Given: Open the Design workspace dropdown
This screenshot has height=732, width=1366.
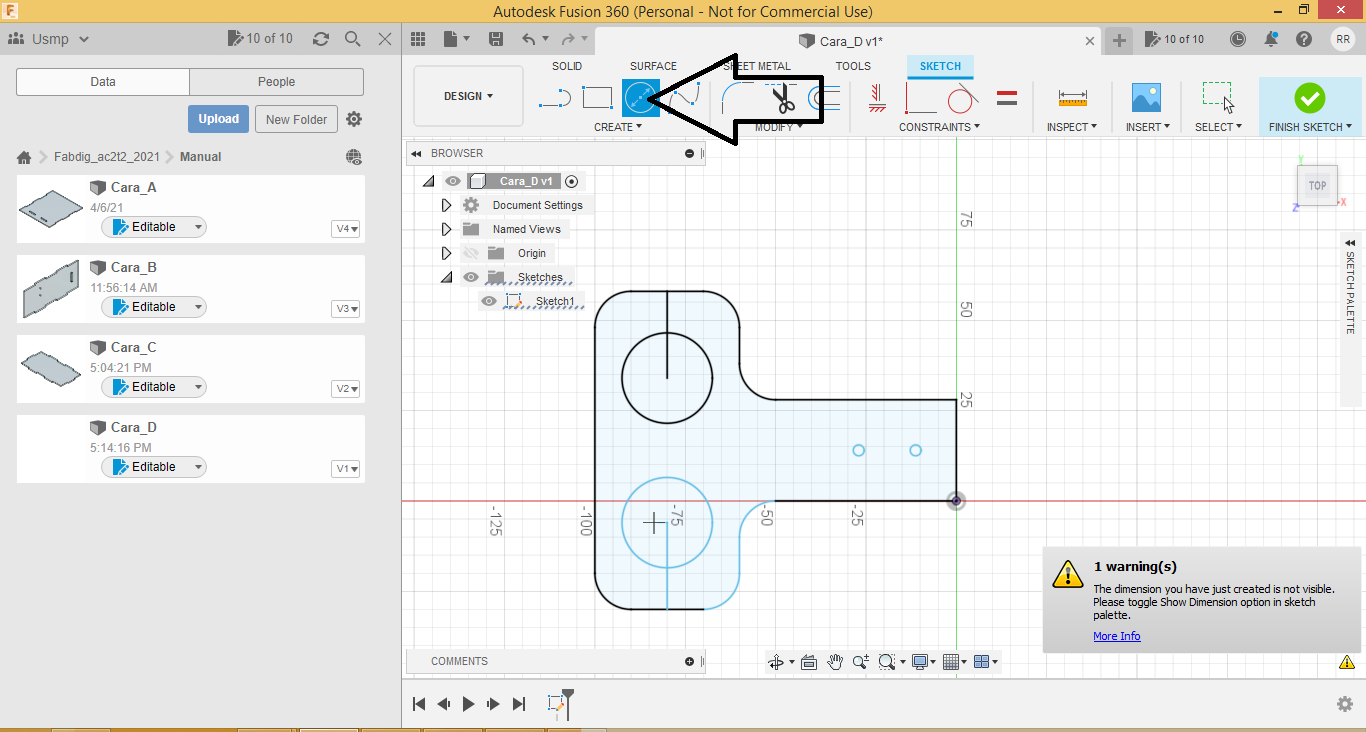Looking at the screenshot, I should [x=468, y=96].
